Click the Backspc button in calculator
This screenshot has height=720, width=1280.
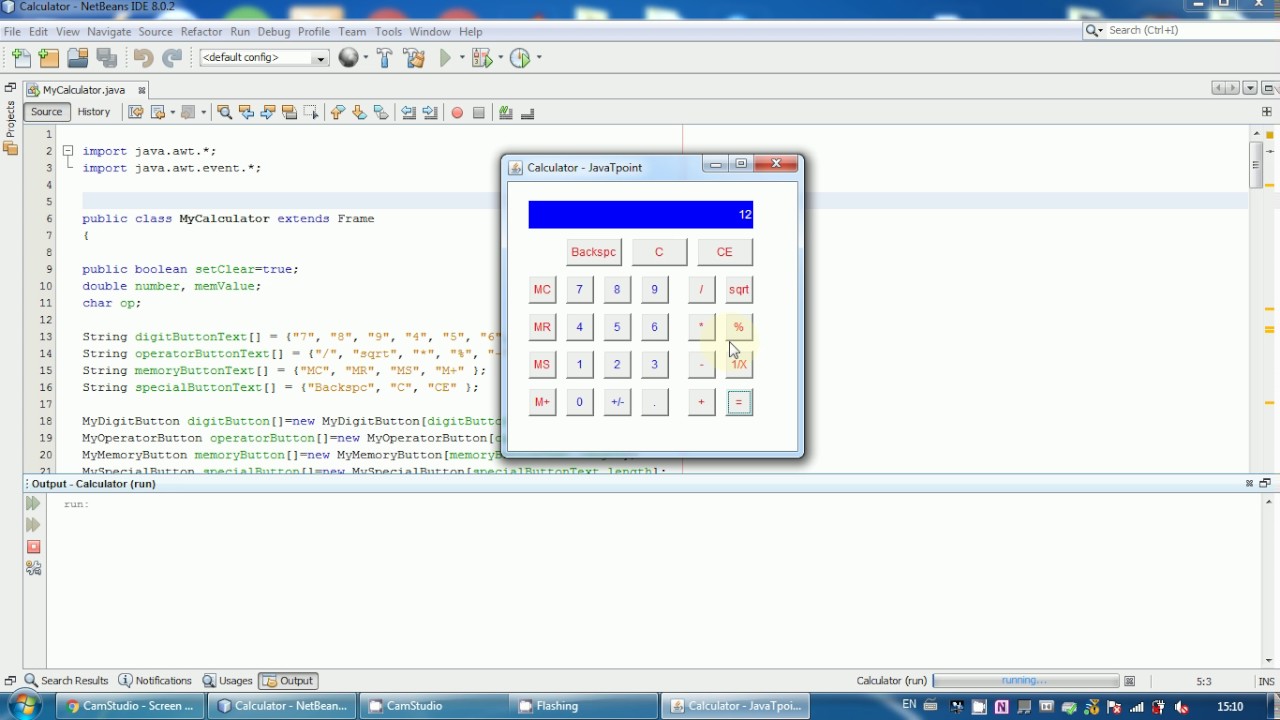click(x=593, y=252)
